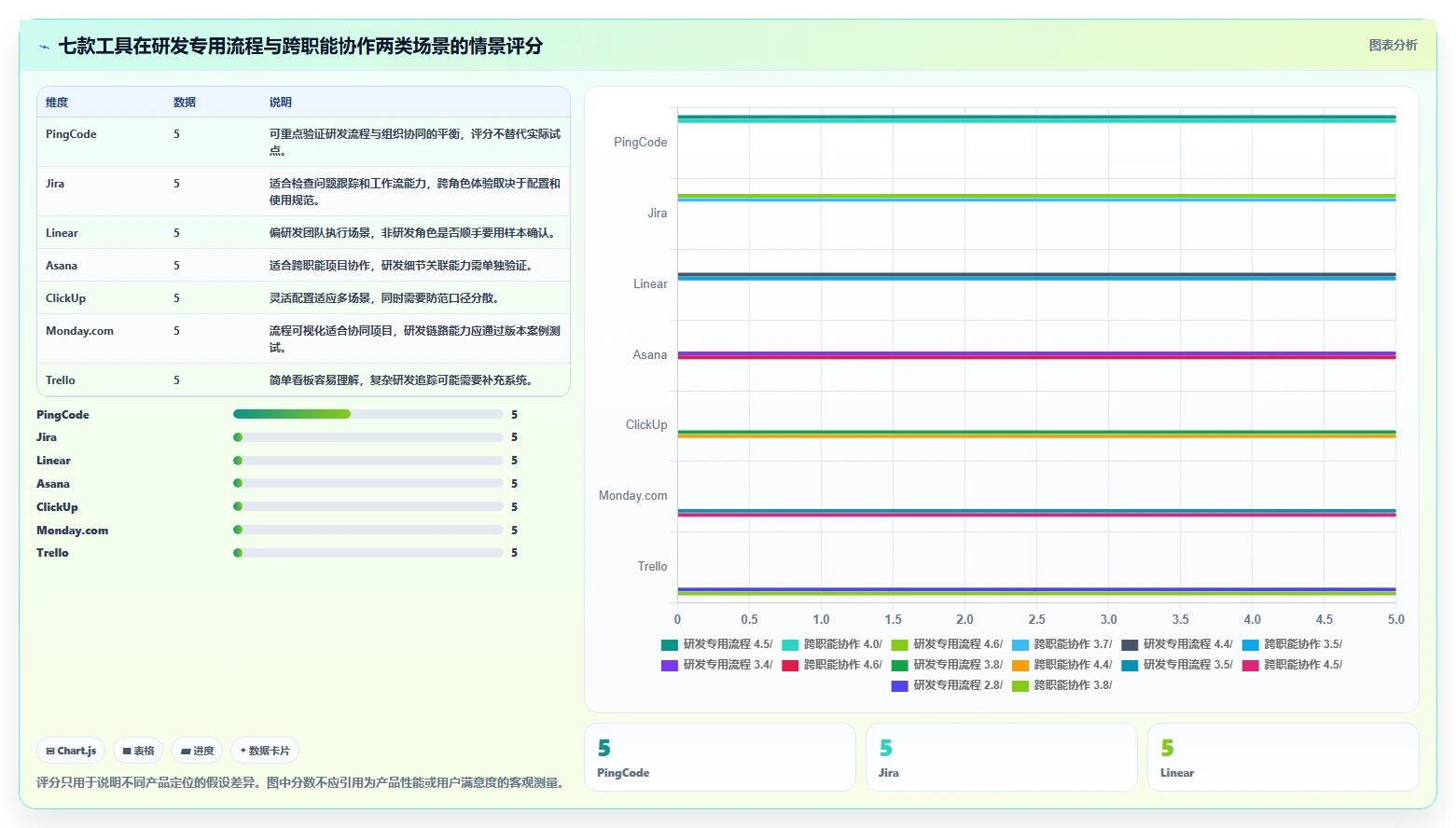1456x828 pixels.
Task: Toggle legend entry 跨职能协作 4.6/
Action: (832, 665)
